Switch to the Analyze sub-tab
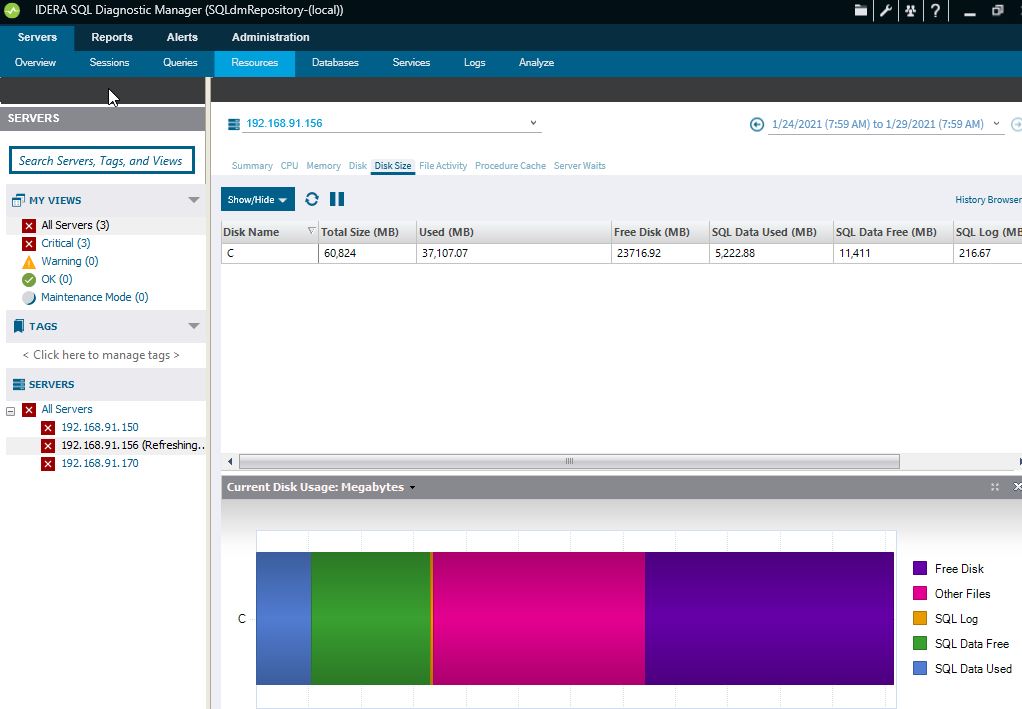The width and height of the screenshot is (1022, 709). (x=536, y=63)
